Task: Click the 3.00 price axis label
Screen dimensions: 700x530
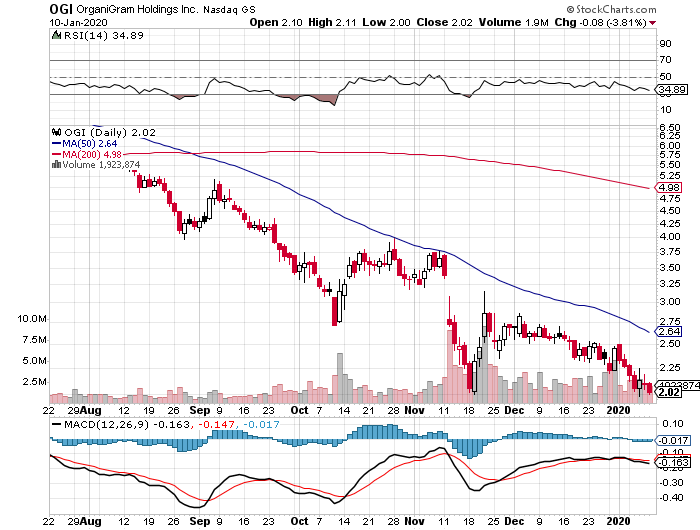Action: pyautogui.click(x=670, y=302)
